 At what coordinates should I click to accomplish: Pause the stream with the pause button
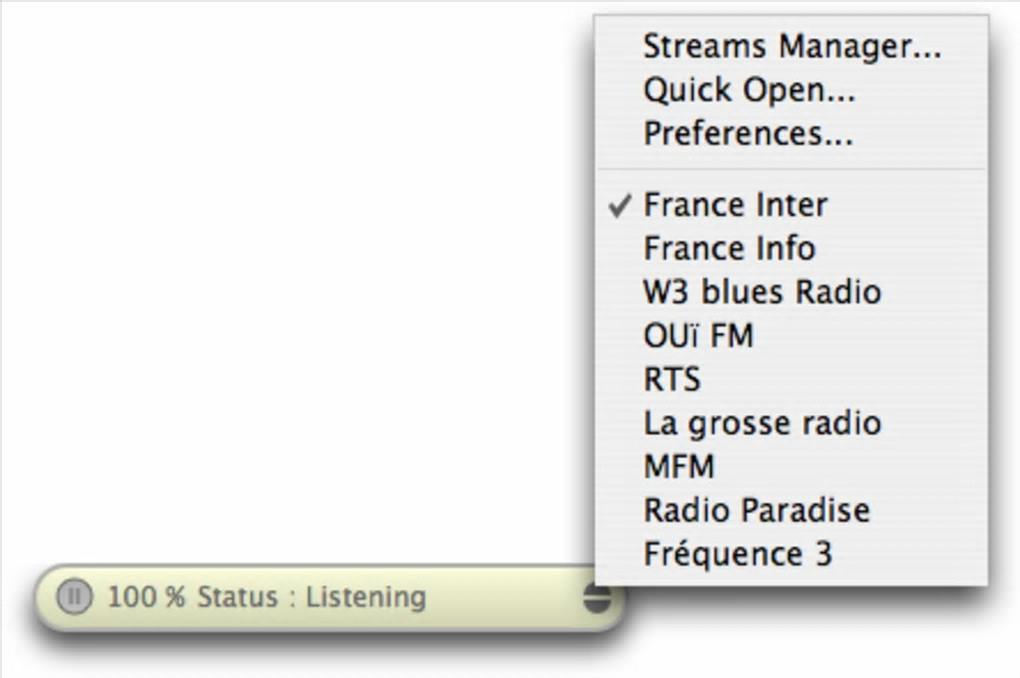(x=72, y=597)
